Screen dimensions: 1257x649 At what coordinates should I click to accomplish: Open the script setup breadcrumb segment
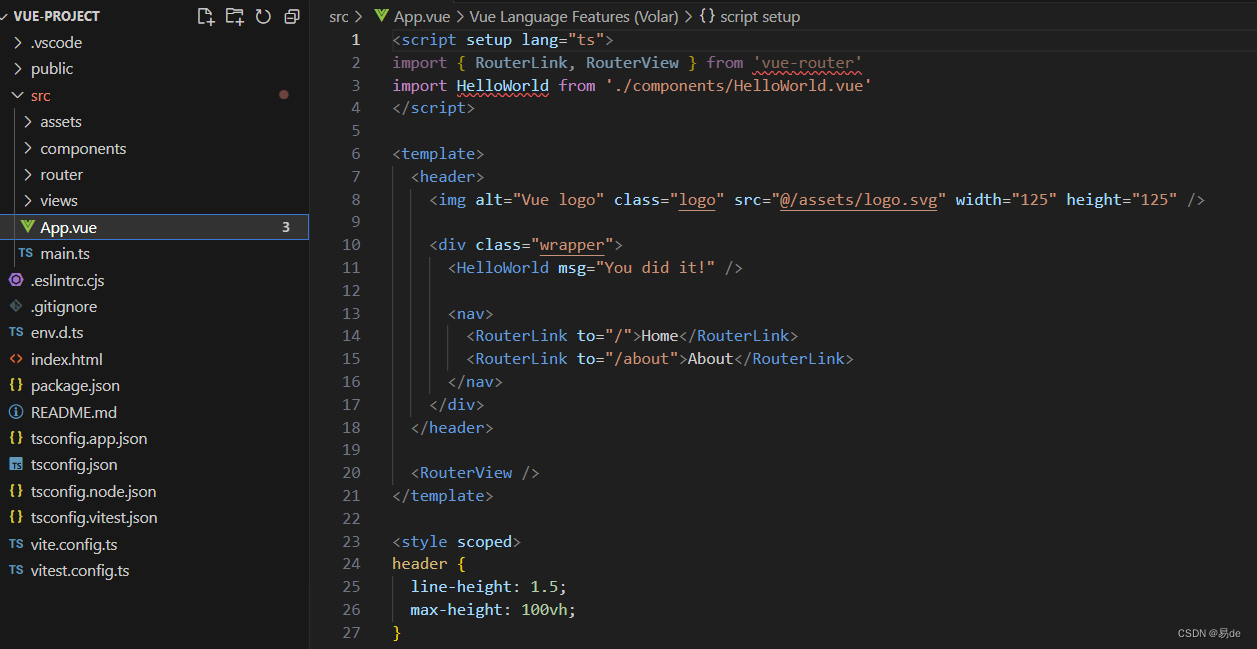click(760, 16)
